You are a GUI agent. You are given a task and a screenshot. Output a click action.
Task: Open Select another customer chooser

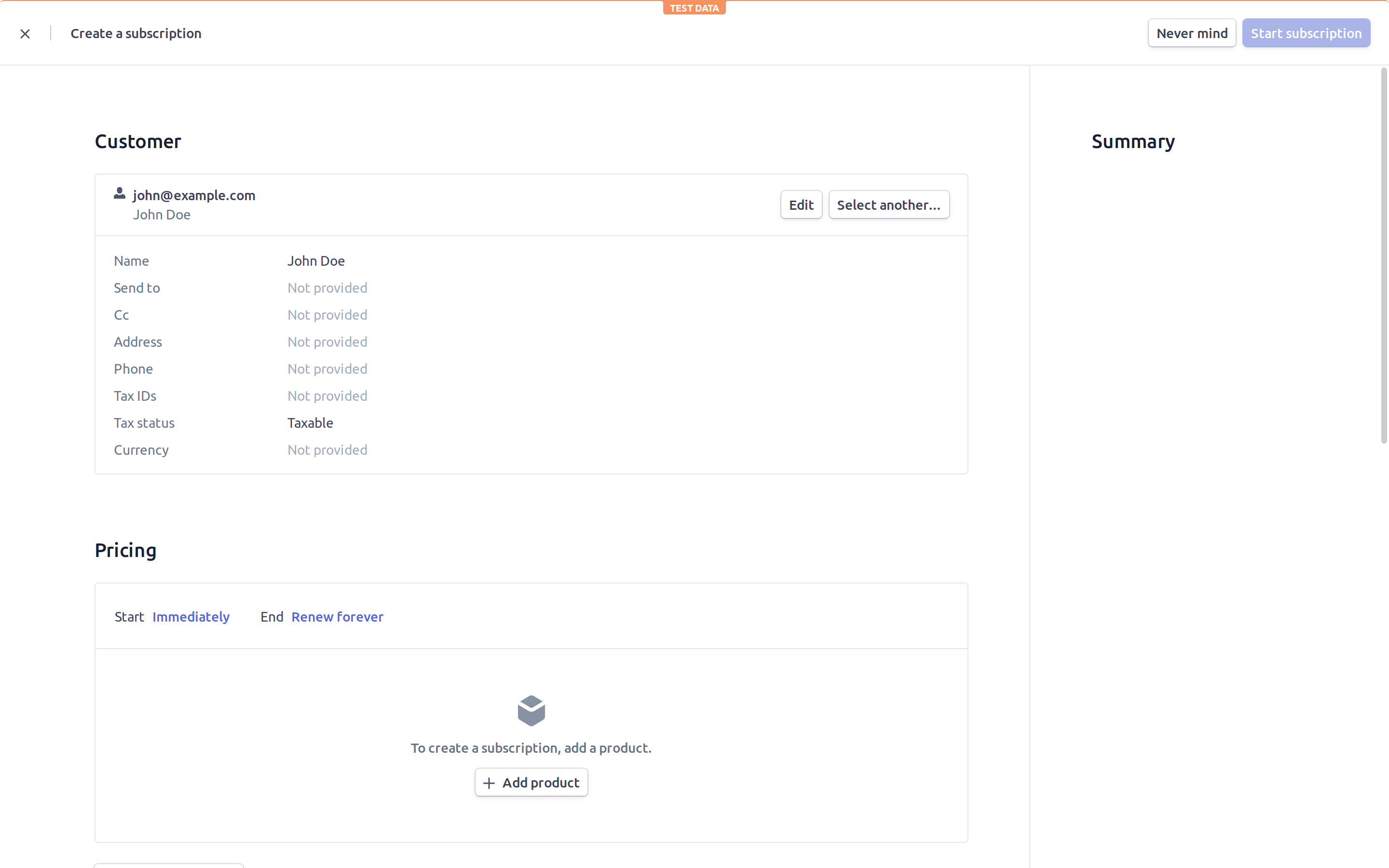tap(888, 204)
